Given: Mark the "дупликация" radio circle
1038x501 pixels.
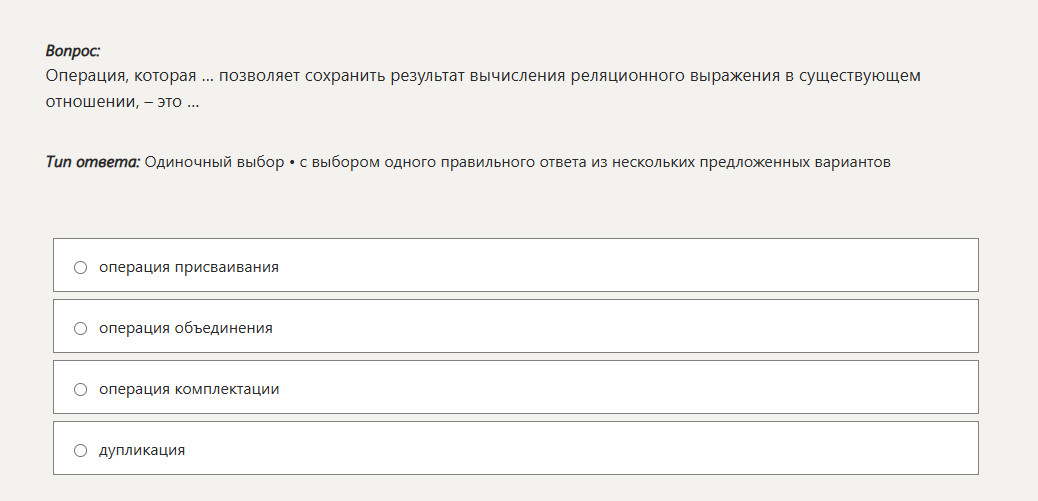Looking at the screenshot, I should pyautogui.click(x=81, y=450).
